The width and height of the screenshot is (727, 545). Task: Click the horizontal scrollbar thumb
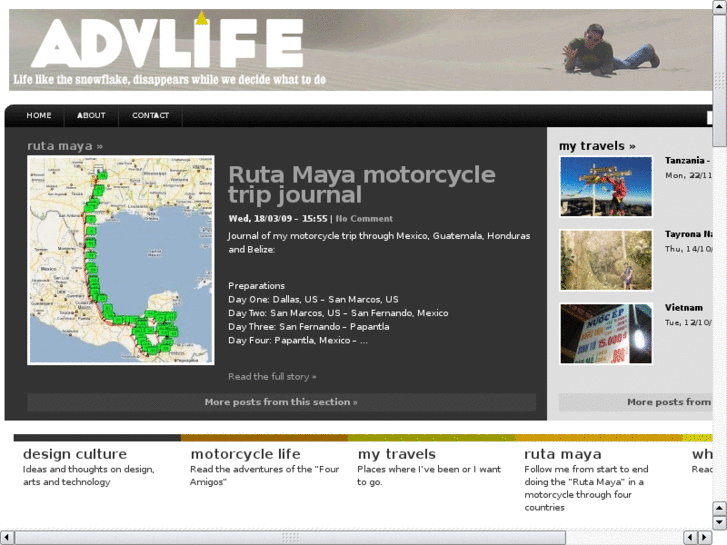[290, 538]
